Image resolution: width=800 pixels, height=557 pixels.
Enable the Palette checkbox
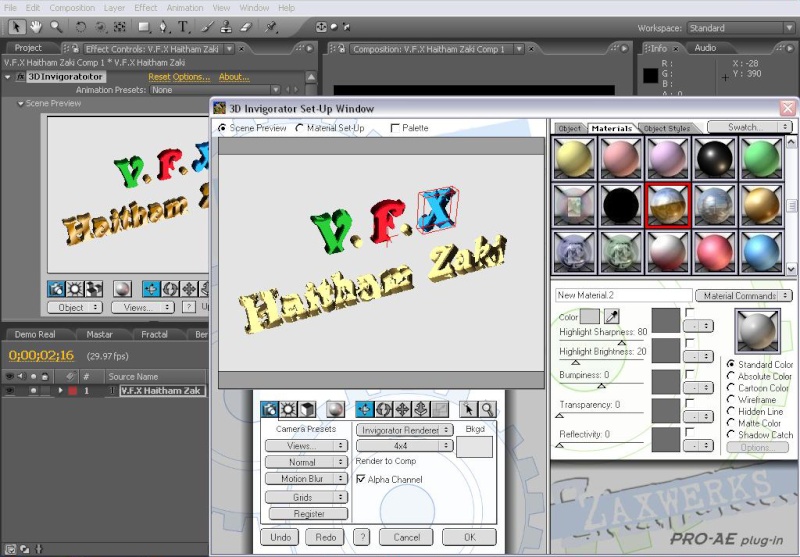pos(395,128)
